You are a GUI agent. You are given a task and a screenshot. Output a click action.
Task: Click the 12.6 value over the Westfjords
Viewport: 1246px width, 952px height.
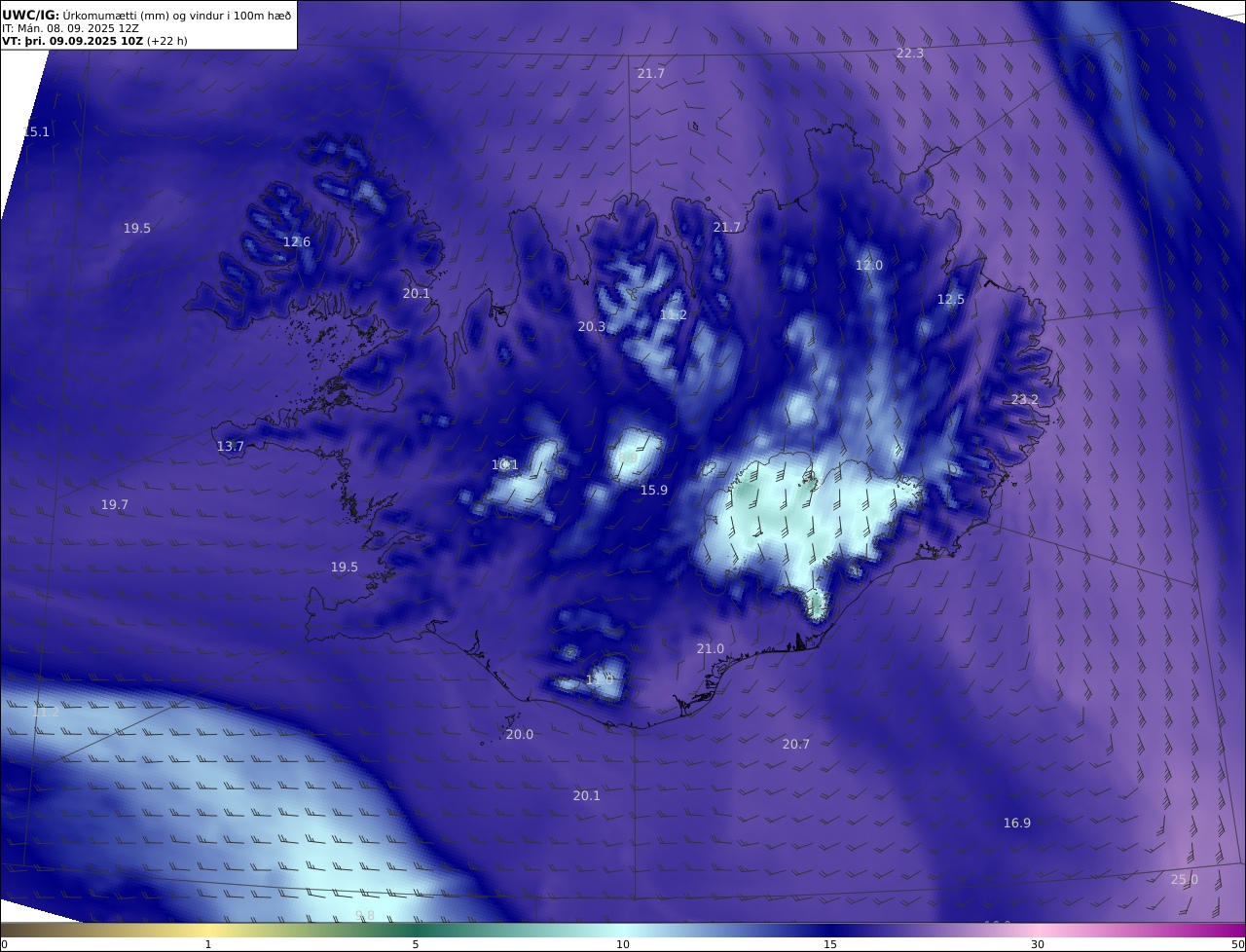[x=296, y=241]
